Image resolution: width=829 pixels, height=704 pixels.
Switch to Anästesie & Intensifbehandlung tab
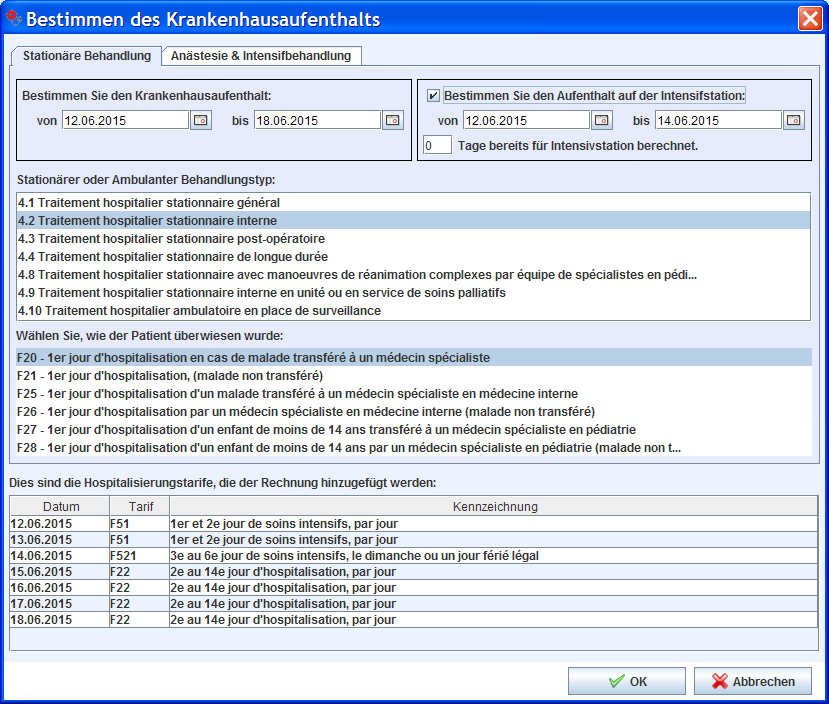(261, 56)
